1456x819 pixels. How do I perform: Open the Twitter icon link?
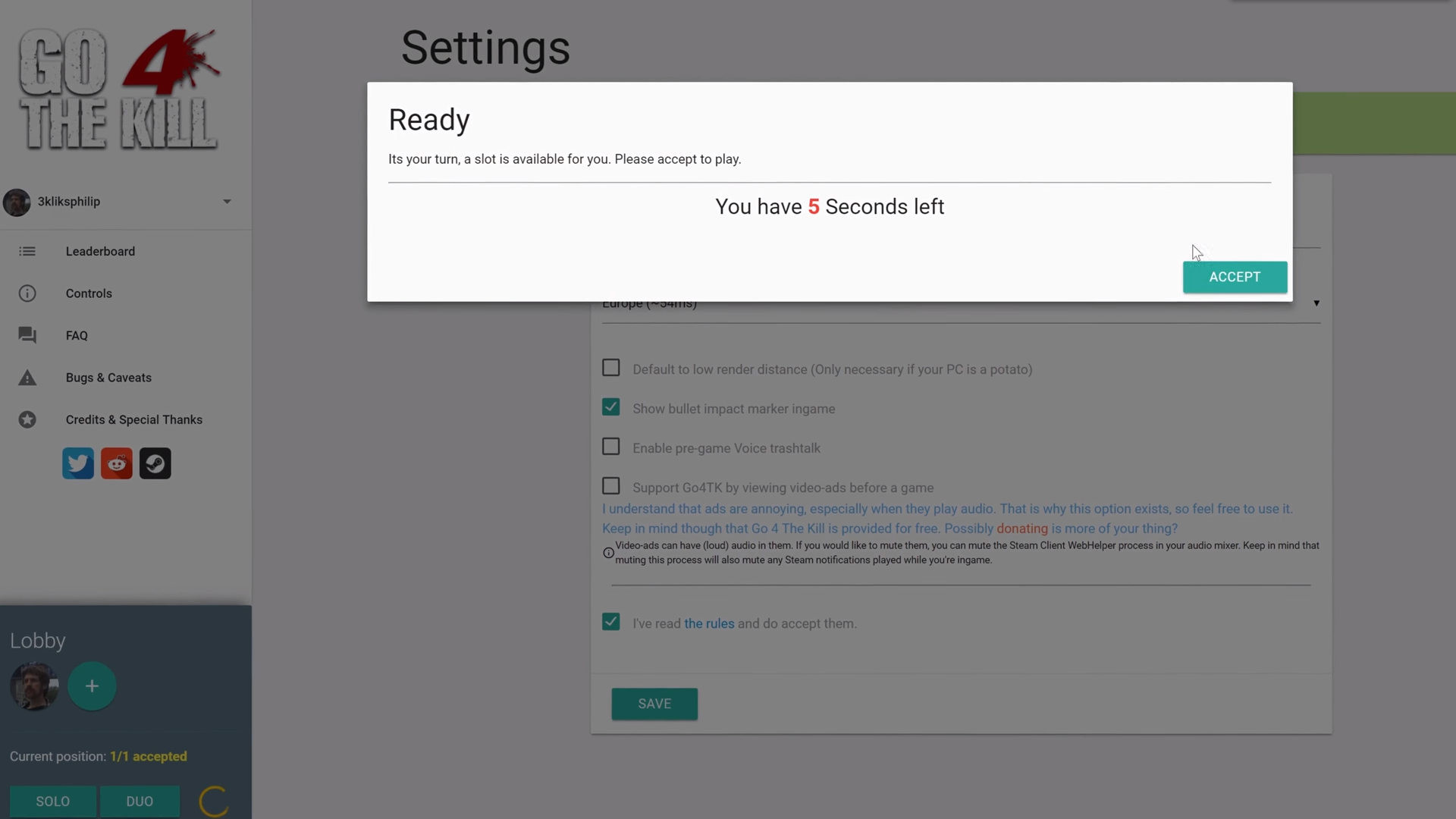78,463
